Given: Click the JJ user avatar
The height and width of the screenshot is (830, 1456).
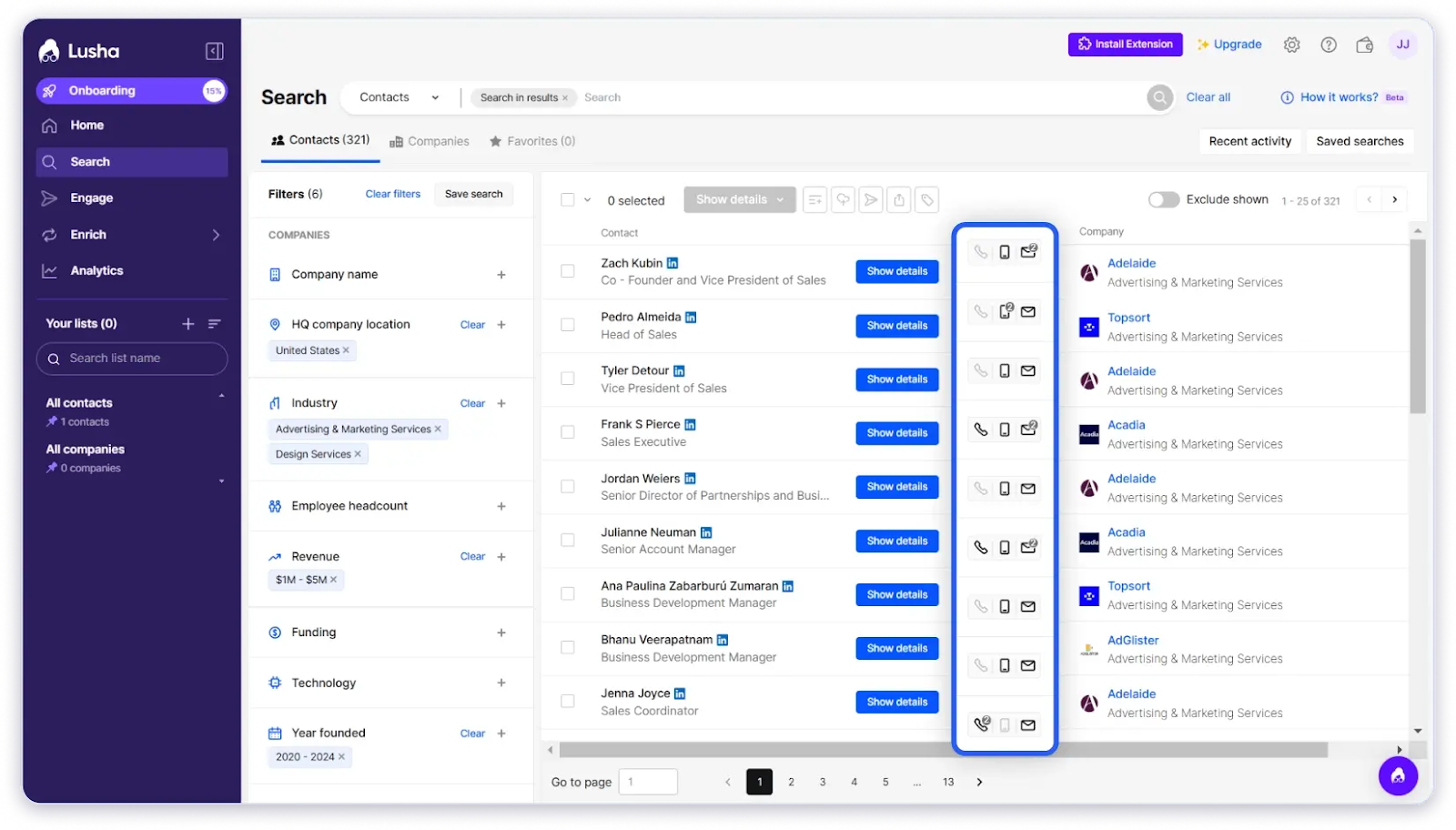Looking at the screenshot, I should 1402,45.
